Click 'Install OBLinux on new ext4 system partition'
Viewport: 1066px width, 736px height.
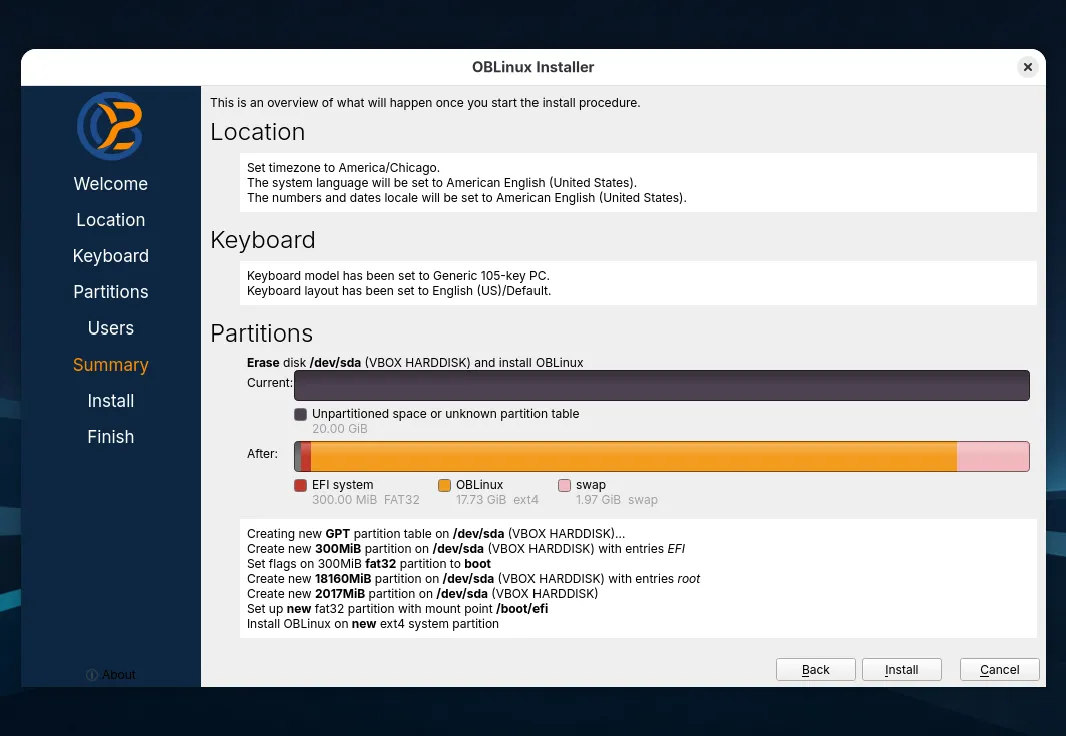coord(373,623)
